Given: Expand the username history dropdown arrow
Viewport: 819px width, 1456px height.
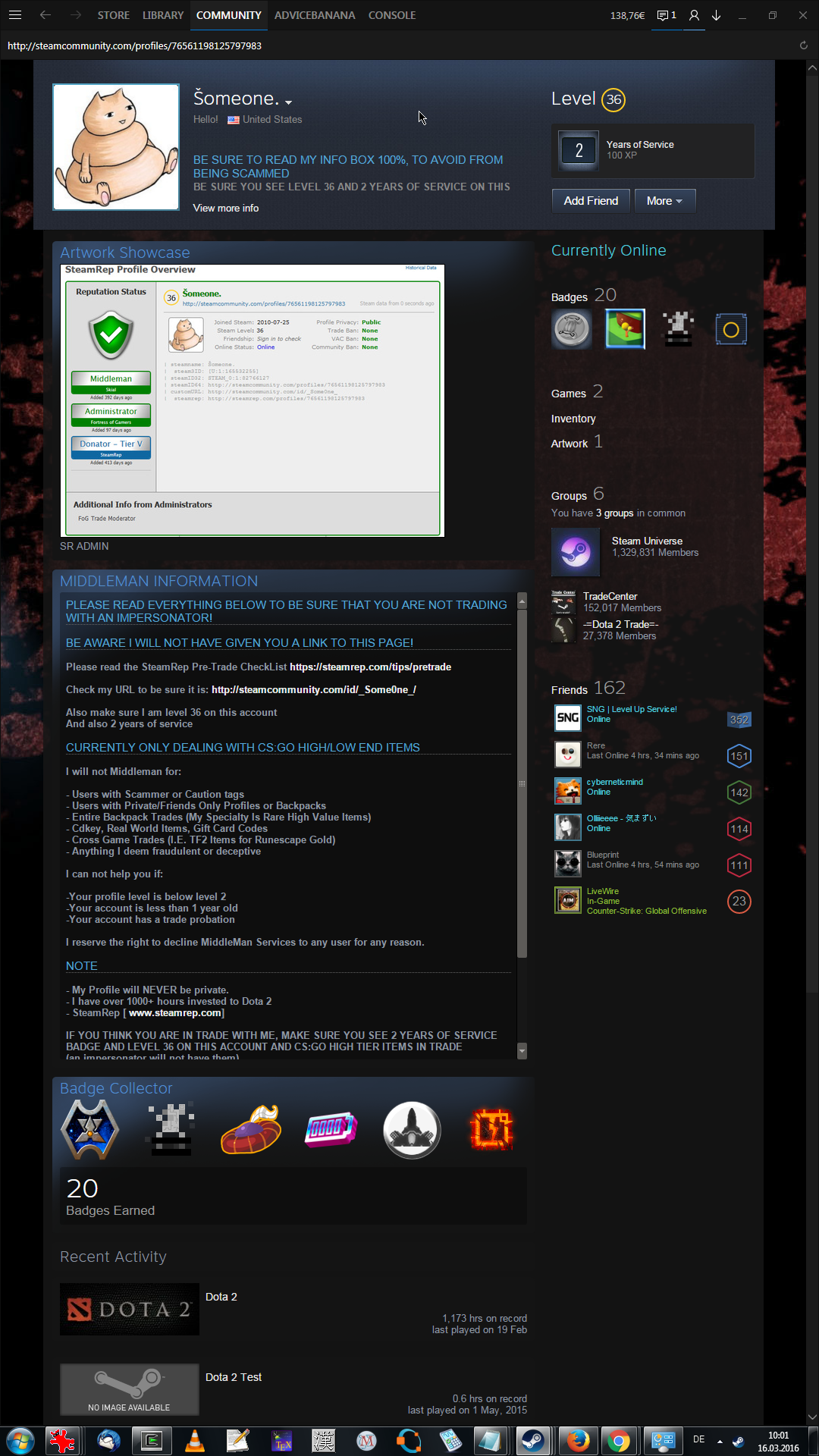Looking at the screenshot, I should pos(289,102).
